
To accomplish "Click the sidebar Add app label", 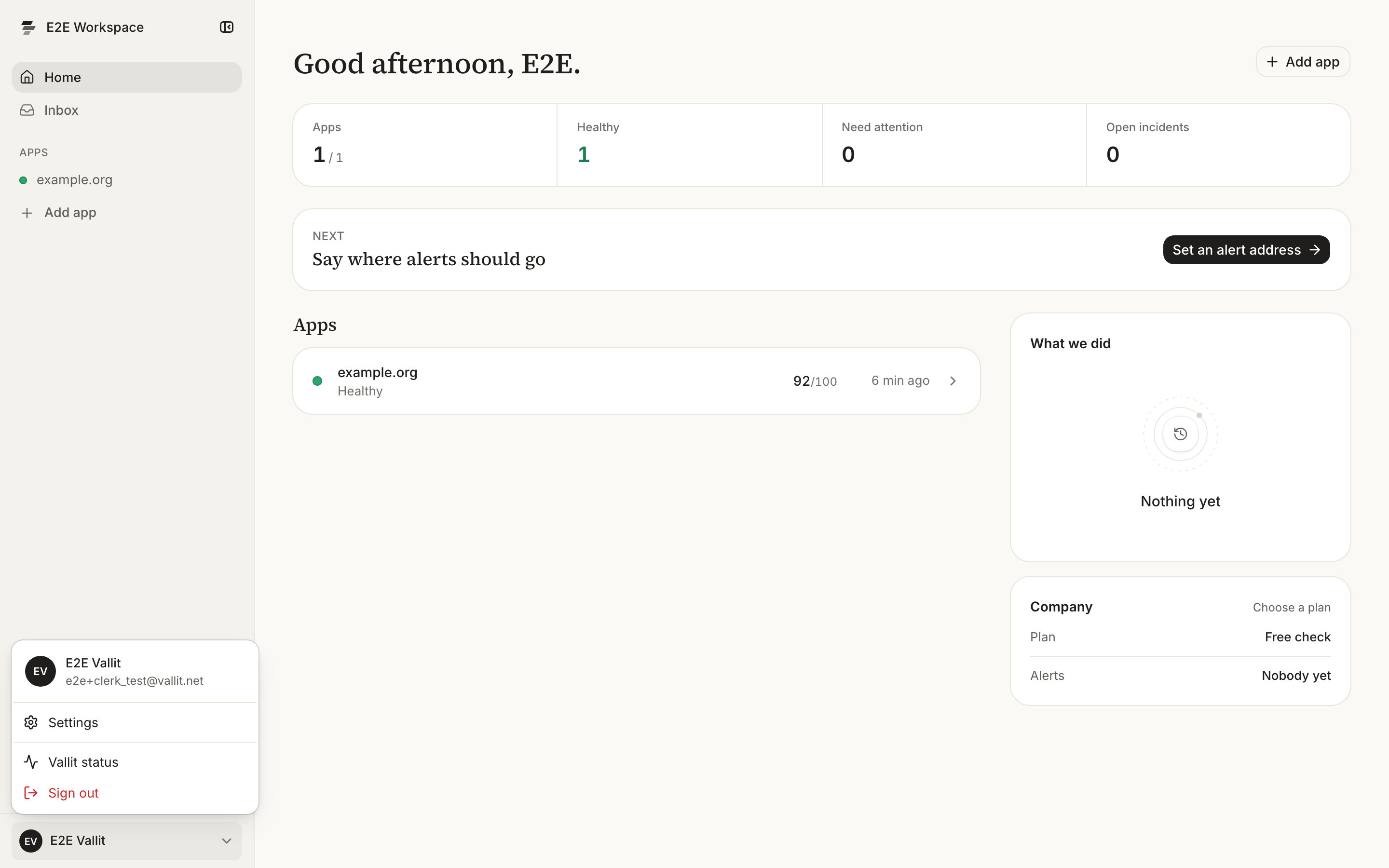I will [70, 213].
